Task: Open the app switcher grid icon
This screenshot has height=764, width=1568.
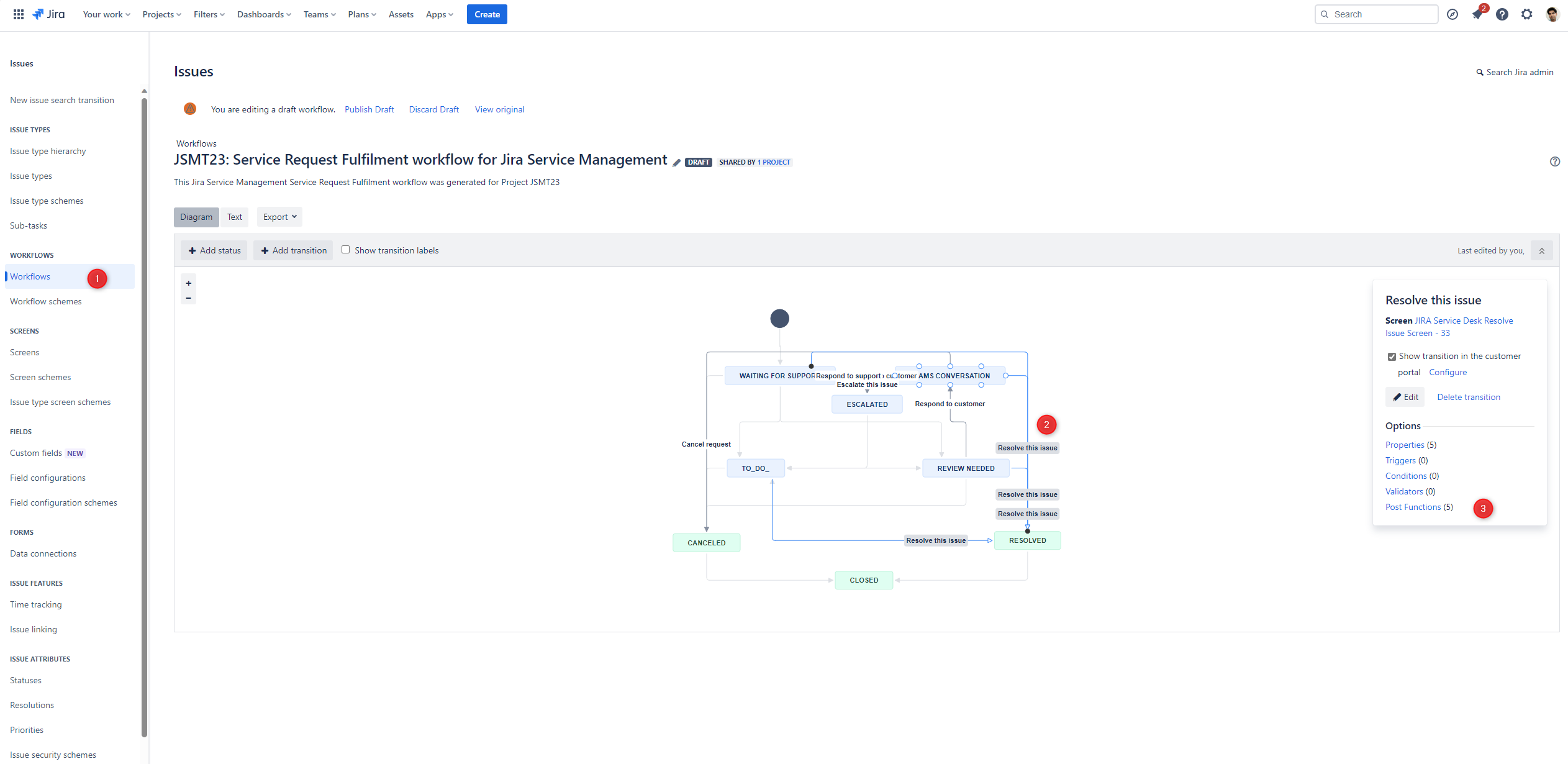Action: coord(19,14)
